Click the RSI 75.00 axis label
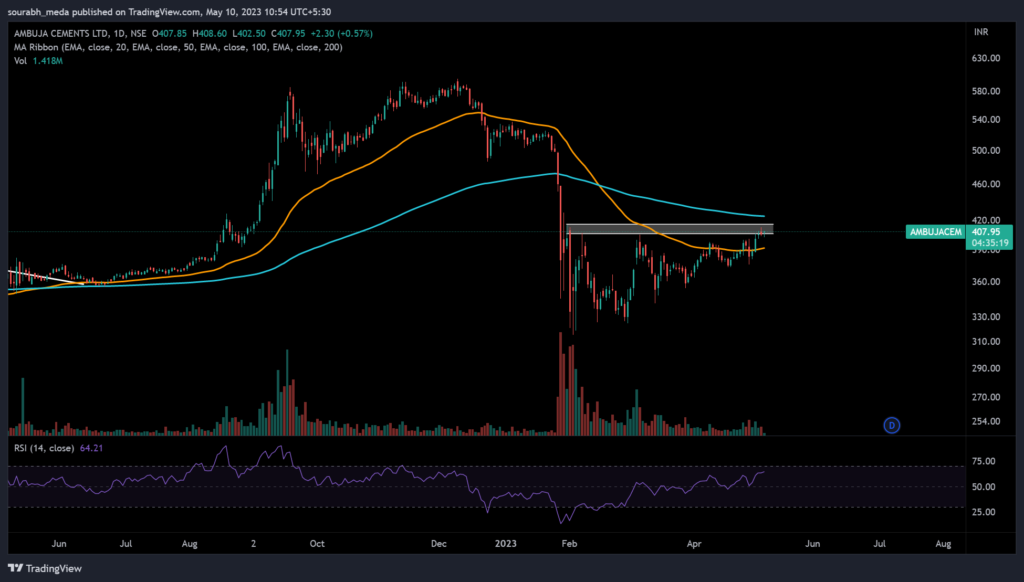 coord(984,461)
